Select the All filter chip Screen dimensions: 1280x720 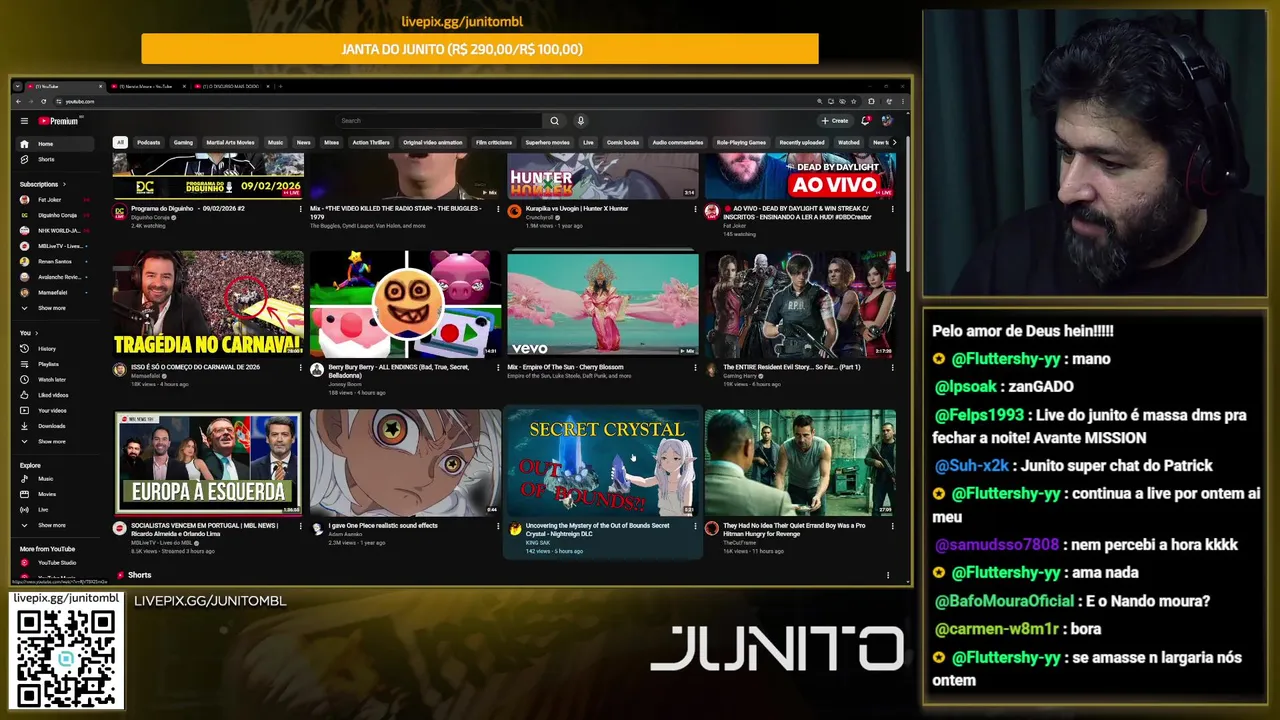(120, 142)
